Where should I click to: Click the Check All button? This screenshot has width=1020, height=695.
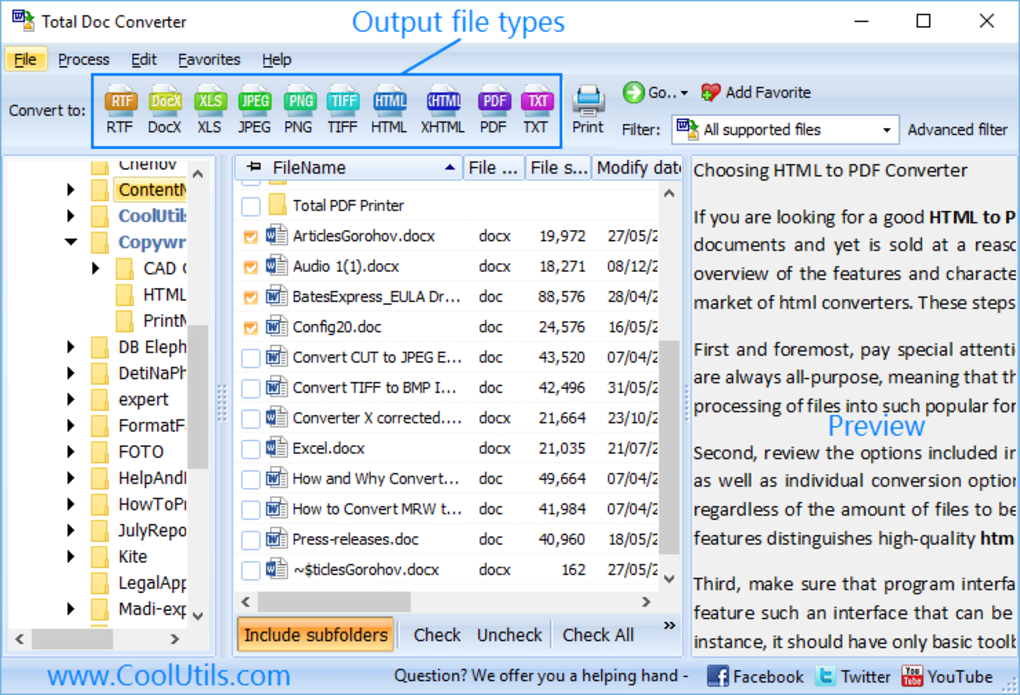click(x=598, y=634)
